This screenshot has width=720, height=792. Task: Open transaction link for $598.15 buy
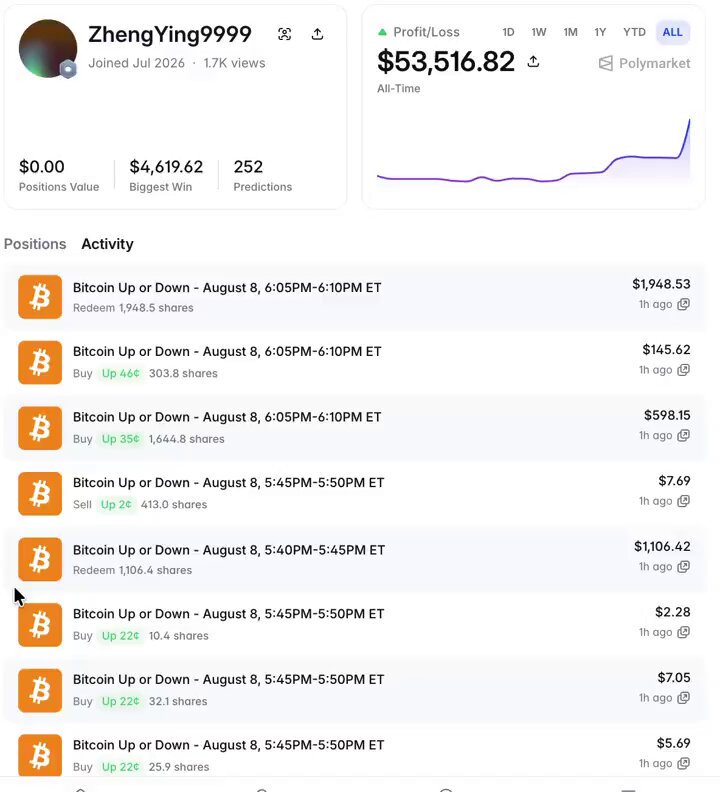coord(684,435)
